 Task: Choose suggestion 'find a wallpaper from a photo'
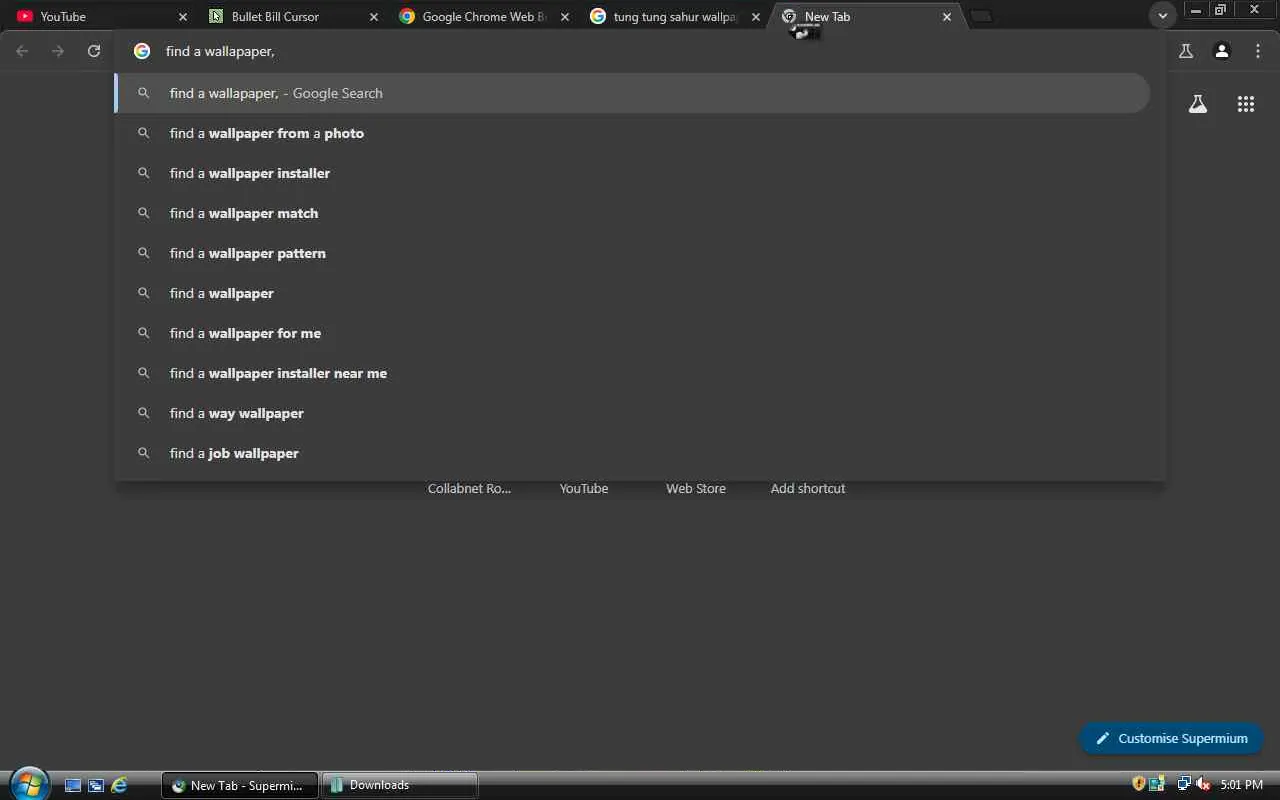click(x=632, y=133)
